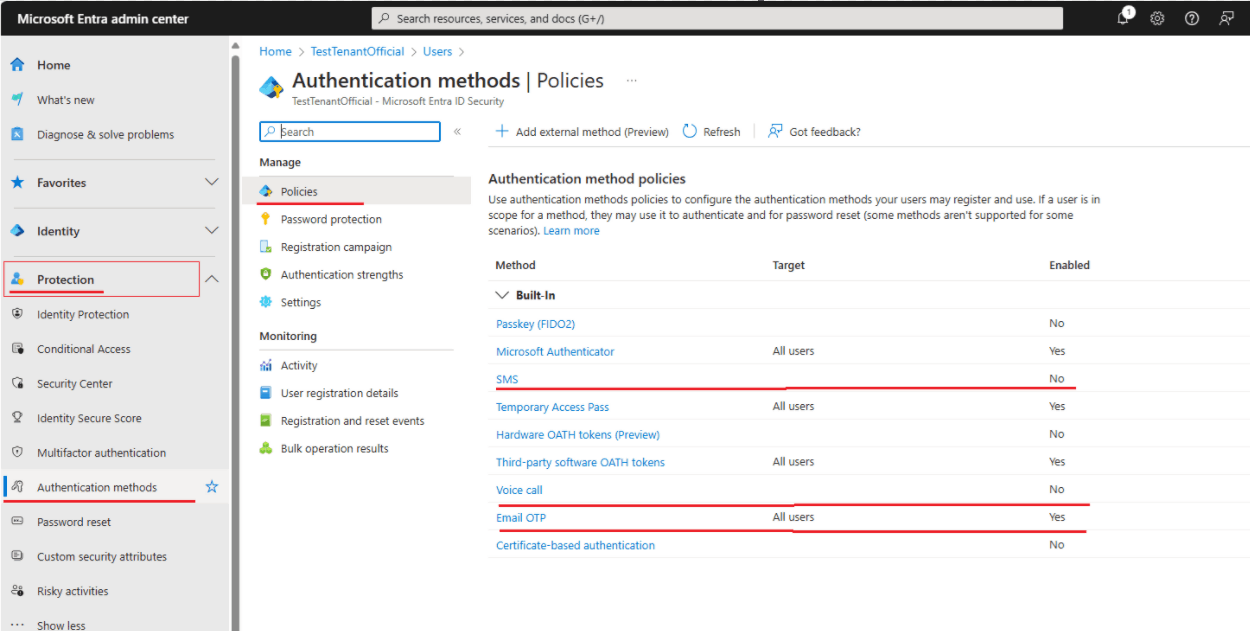
Task: Open the notifications bell icon
Action: [x=1124, y=18]
